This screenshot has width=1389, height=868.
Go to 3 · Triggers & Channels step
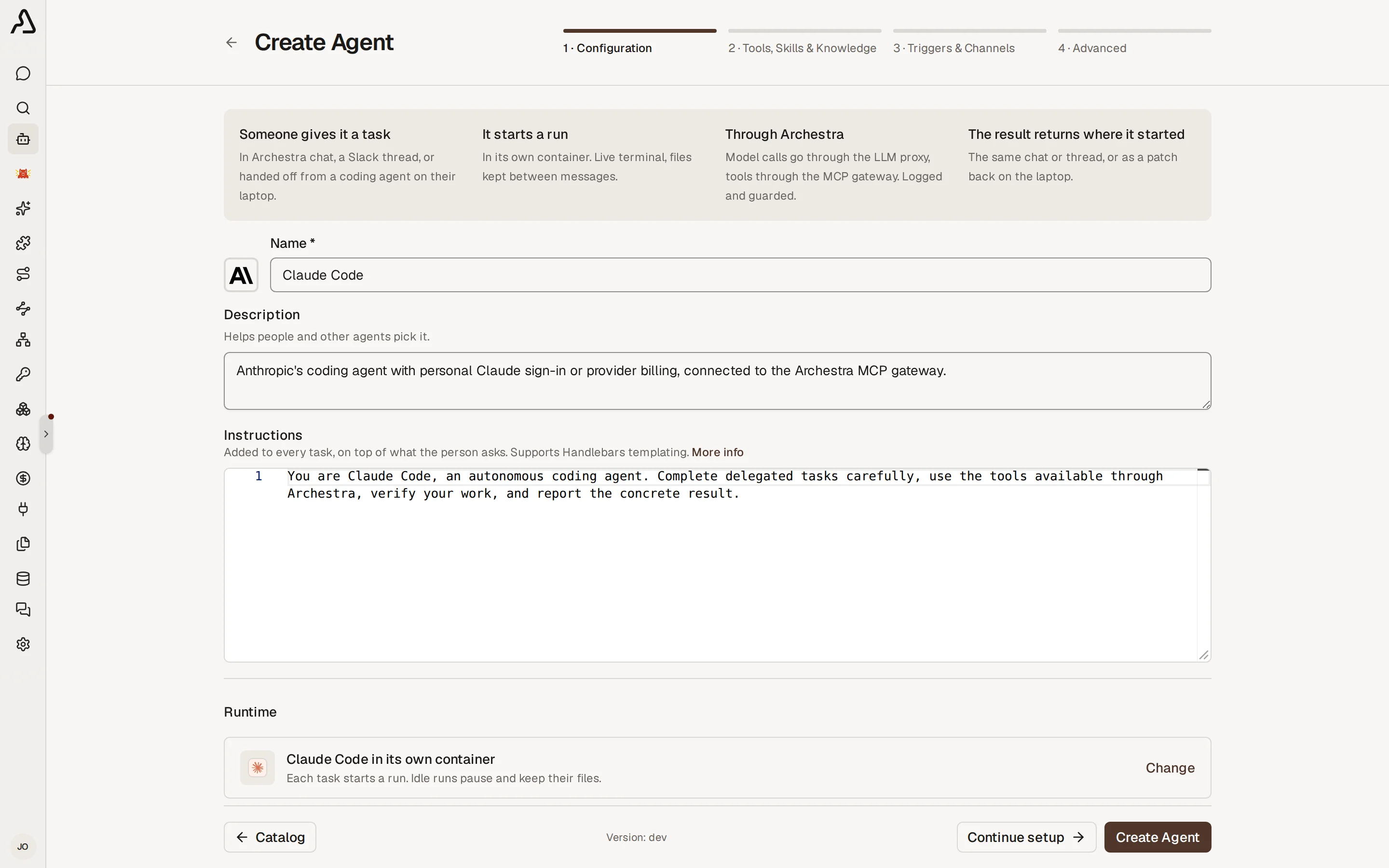[x=969, y=42]
